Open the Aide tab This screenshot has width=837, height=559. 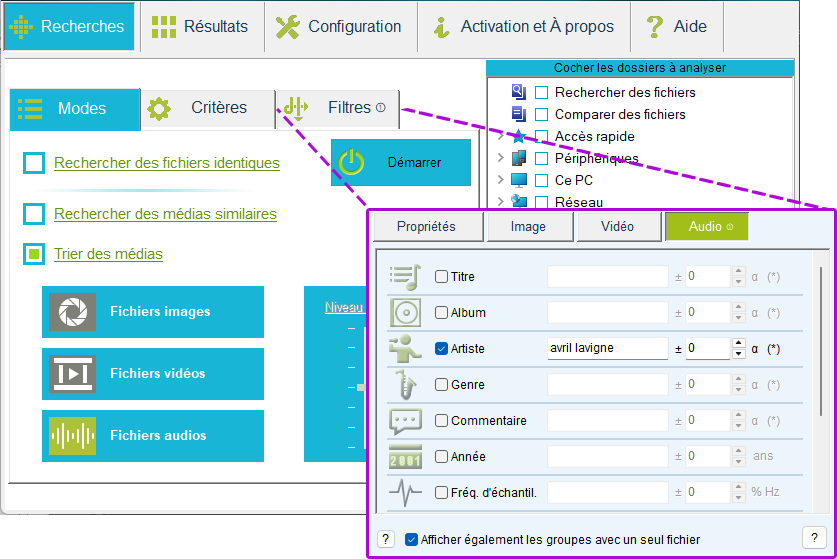(677, 27)
